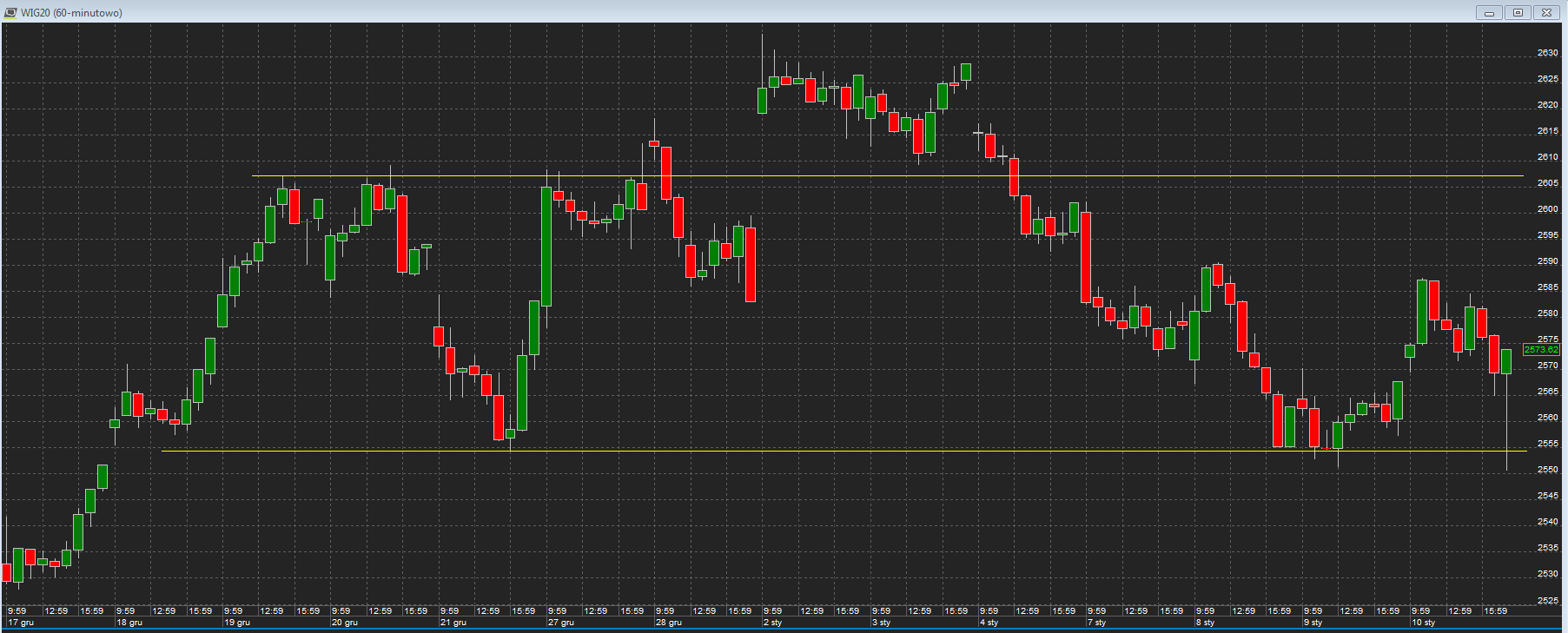The width and height of the screenshot is (1568, 633).
Task: Click the green 2573.62 current price tag
Action: coord(1541,350)
